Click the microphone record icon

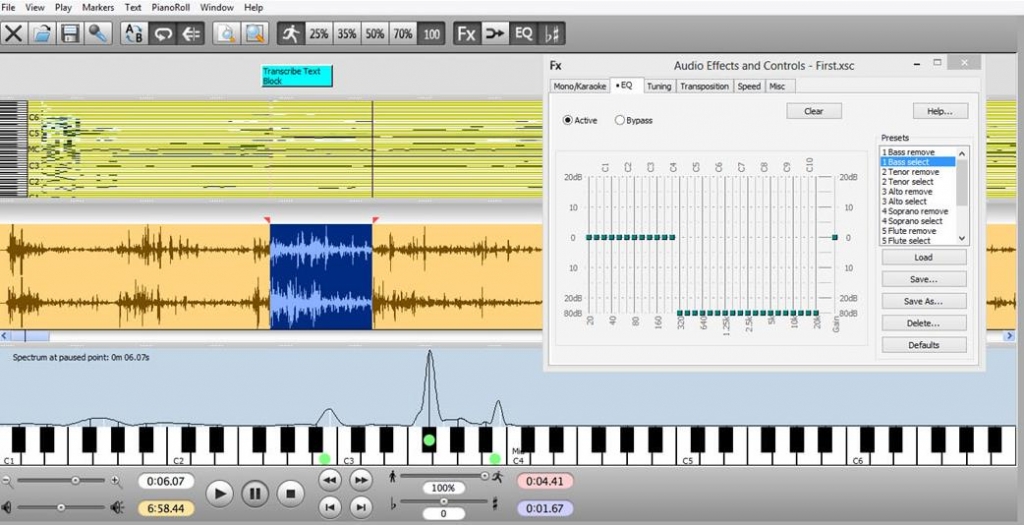[98, 33]
